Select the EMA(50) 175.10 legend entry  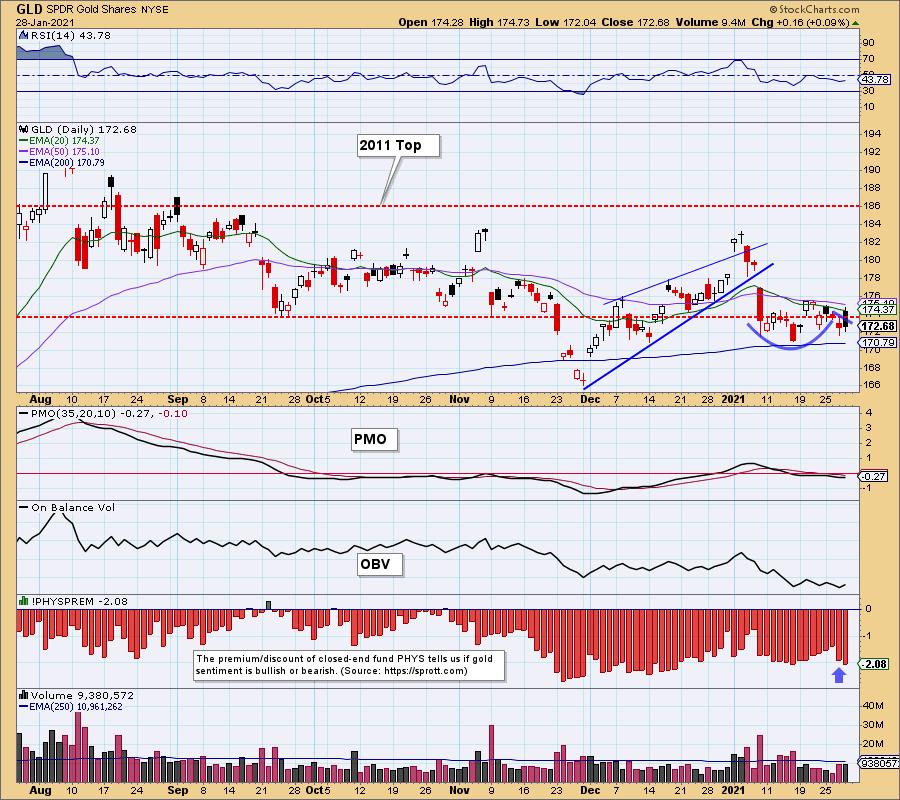click(x=59, y=152)
